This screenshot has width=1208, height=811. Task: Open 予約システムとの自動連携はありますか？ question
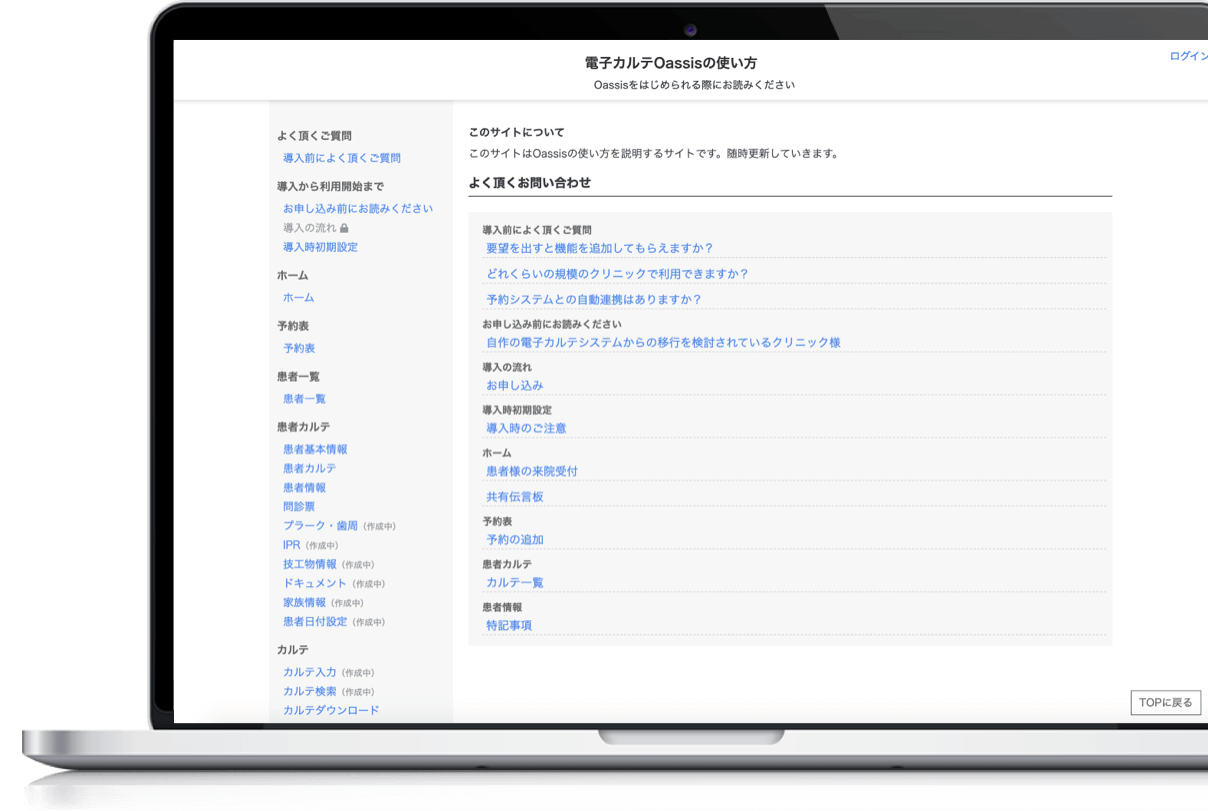click(x=593, y=300)
